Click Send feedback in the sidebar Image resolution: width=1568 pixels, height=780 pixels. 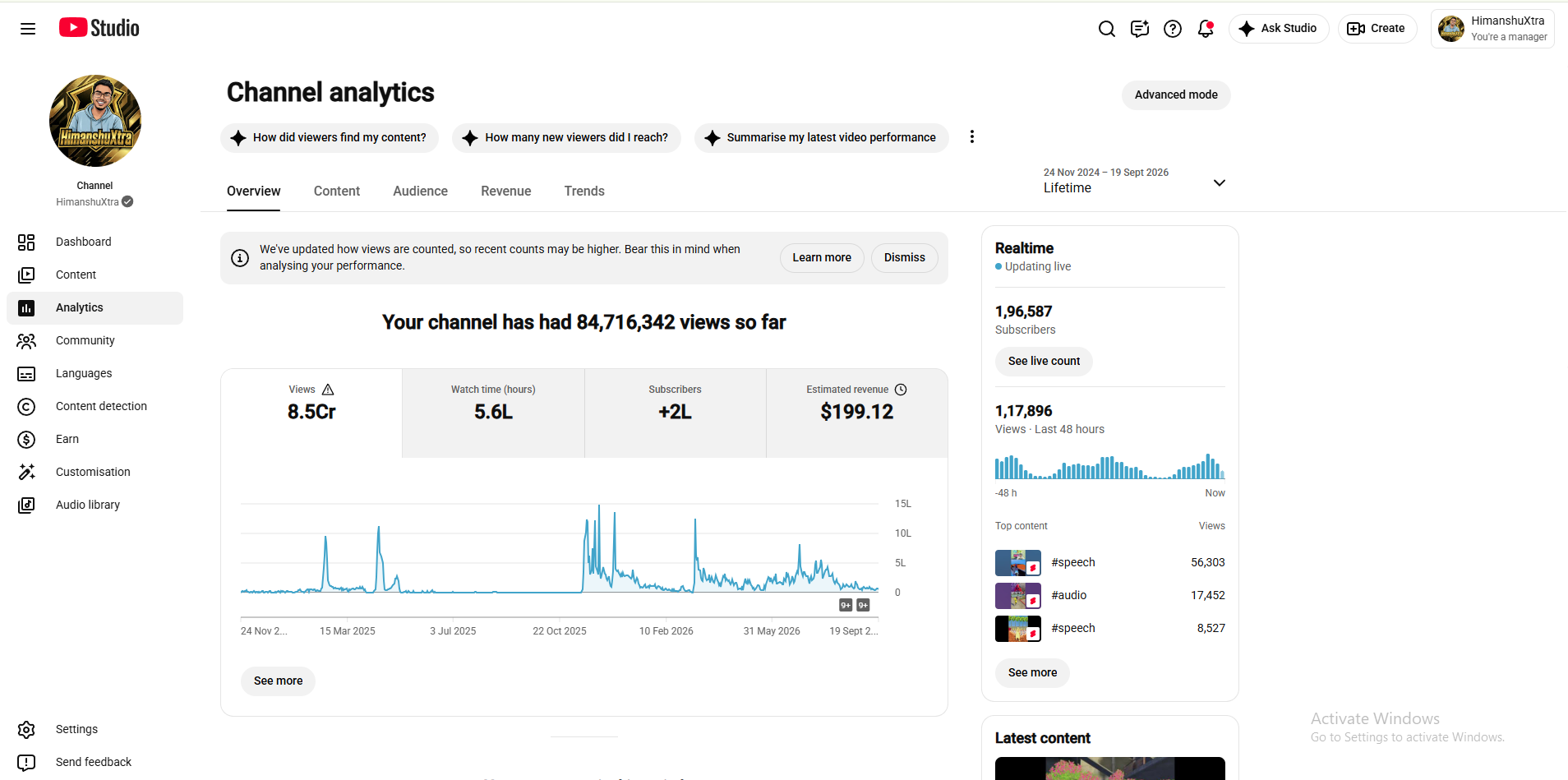tap(95, 762)
